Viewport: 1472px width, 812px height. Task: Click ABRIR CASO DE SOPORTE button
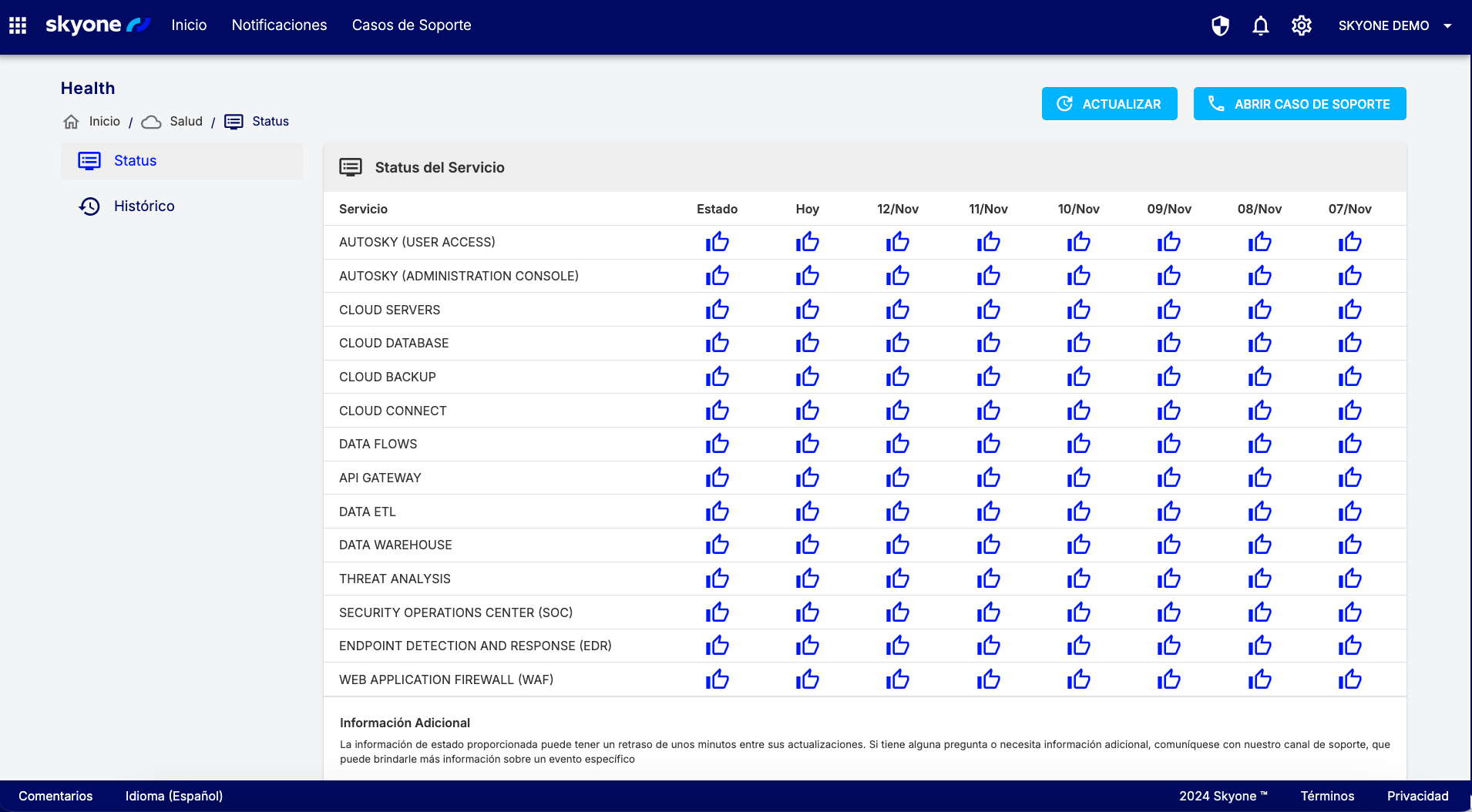pos(1299,104)
